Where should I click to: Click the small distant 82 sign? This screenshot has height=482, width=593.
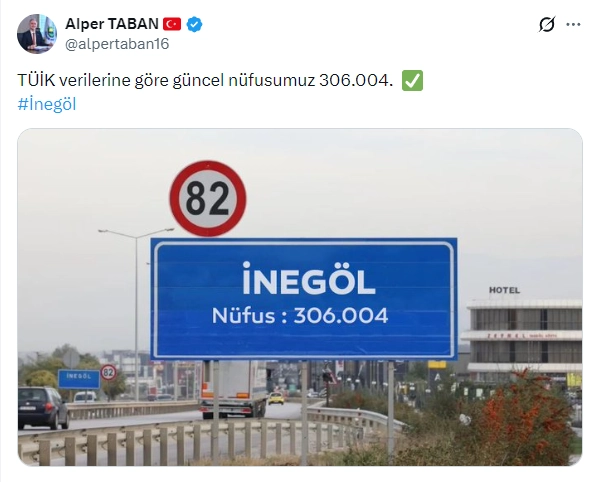point(109,373)
